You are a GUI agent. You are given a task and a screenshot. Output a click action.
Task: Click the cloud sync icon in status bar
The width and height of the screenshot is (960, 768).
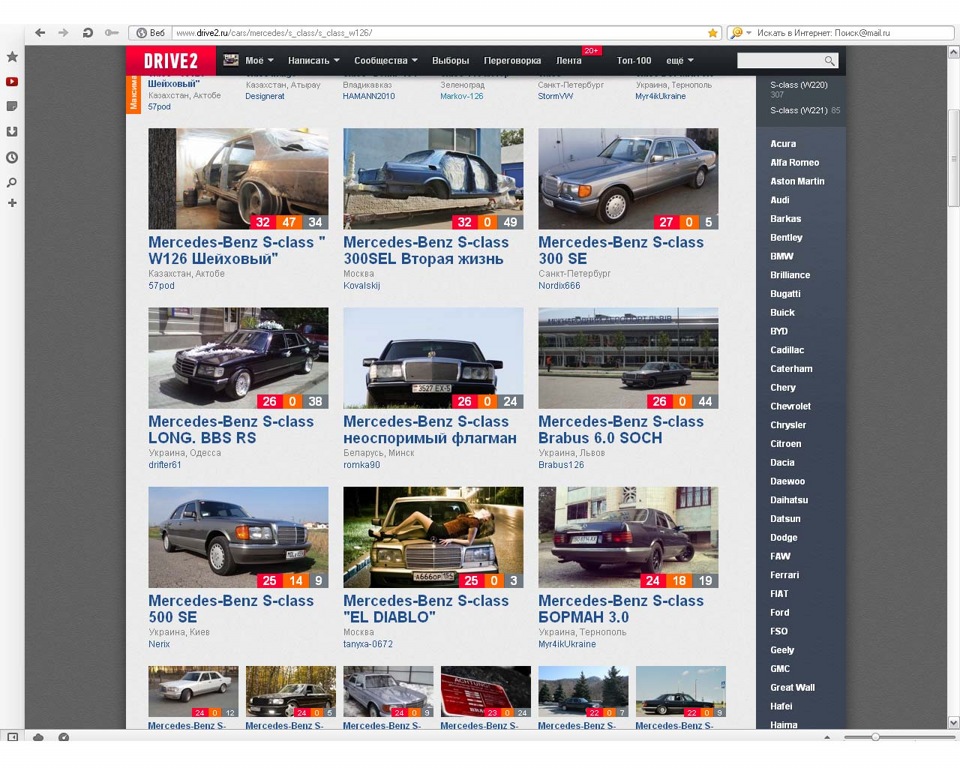[x=38, y=737]
